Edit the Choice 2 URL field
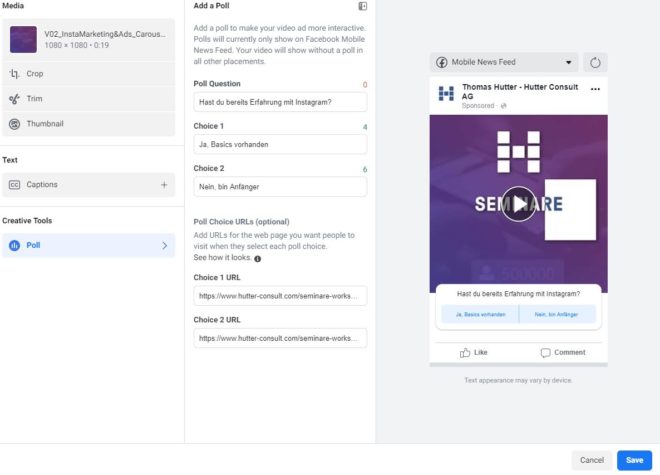 (x=280, y=338)
